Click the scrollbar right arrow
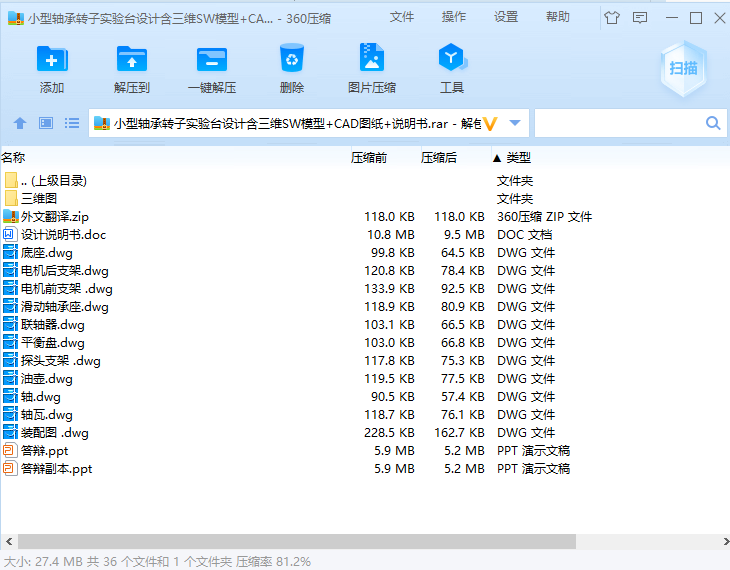 (x=725, y=542)
